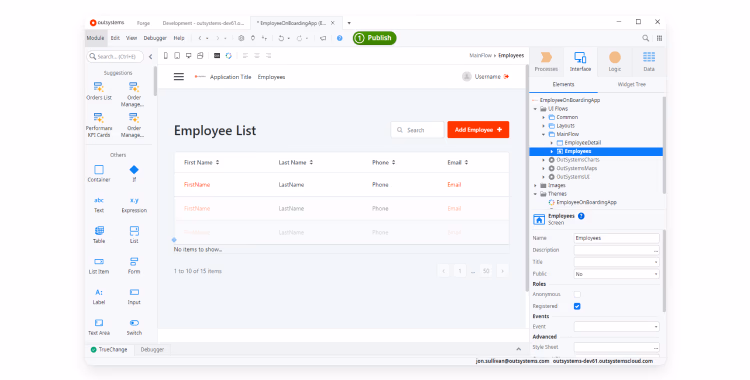Screen dimensions: 750x380
Task: Click the help icon beside Employees screen
Action: tap(581, 216)
